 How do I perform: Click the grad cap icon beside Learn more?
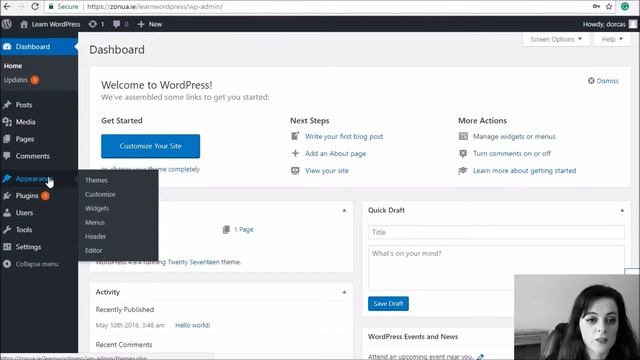pyautogui.click(x=463, y=171)
